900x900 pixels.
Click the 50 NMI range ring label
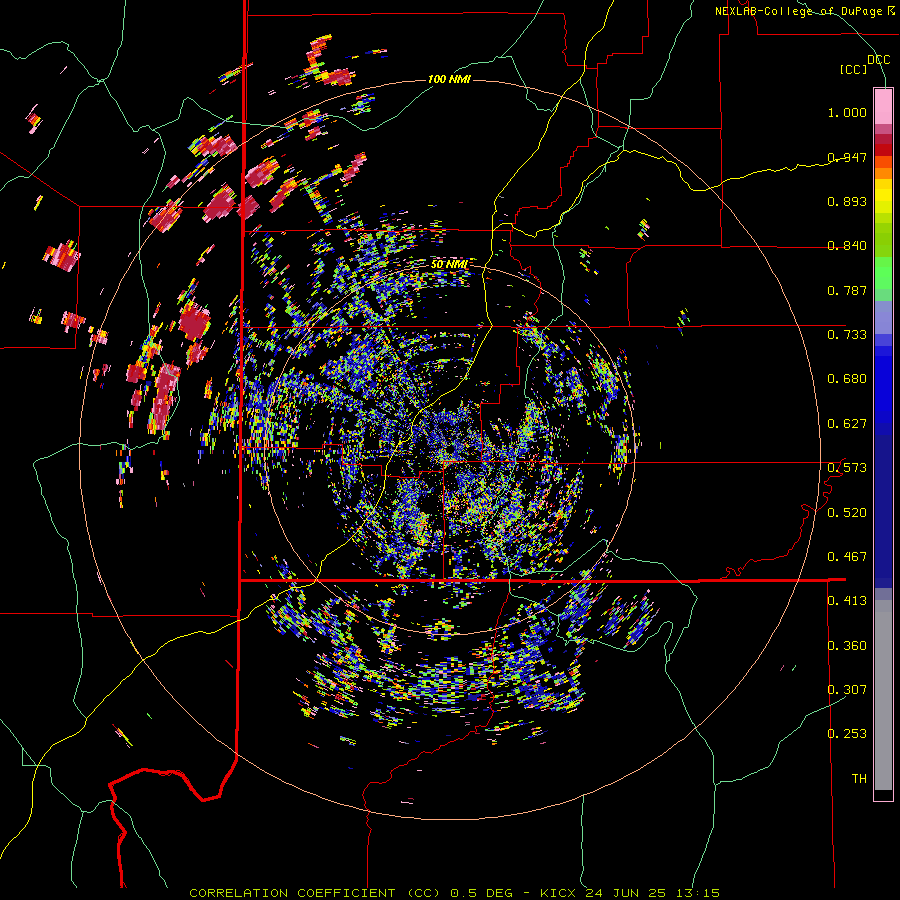pyautogui.click(x=449, y=265)
